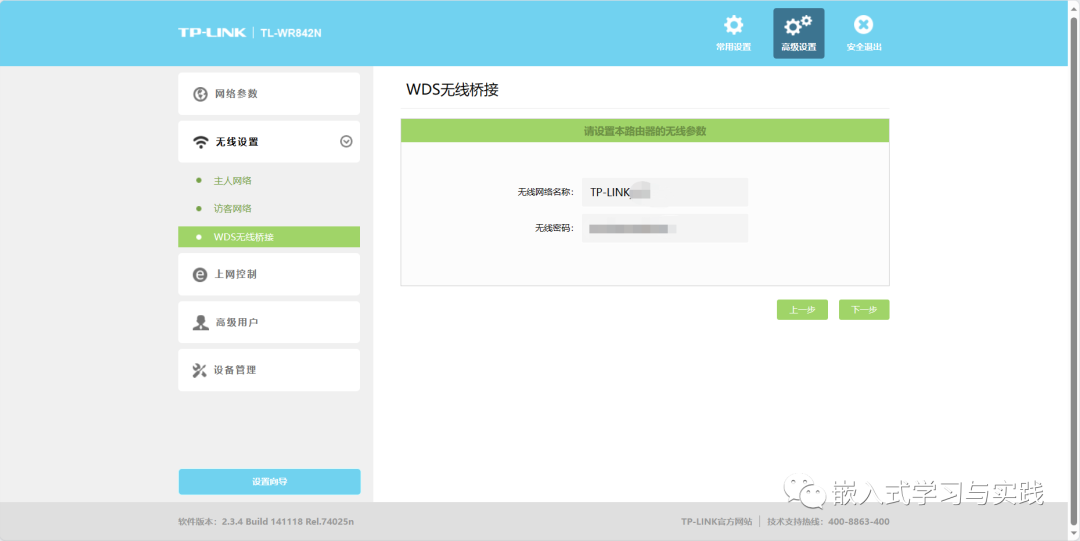Image resolution: width=1080 pixels, height=541 pixels.
Task: Select WDS无线桥接 submenu item
Action: (x=269, y=237)
